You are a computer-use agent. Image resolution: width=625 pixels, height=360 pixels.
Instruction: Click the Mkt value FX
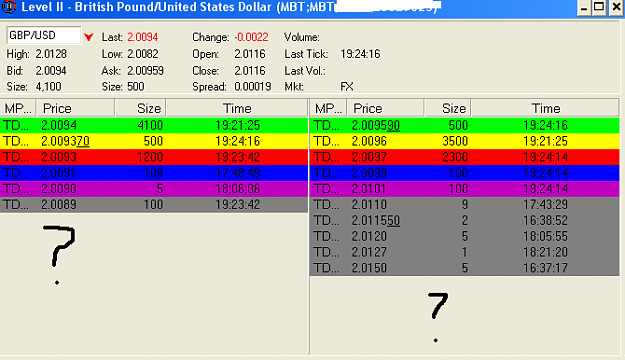[x=347, y=87]
